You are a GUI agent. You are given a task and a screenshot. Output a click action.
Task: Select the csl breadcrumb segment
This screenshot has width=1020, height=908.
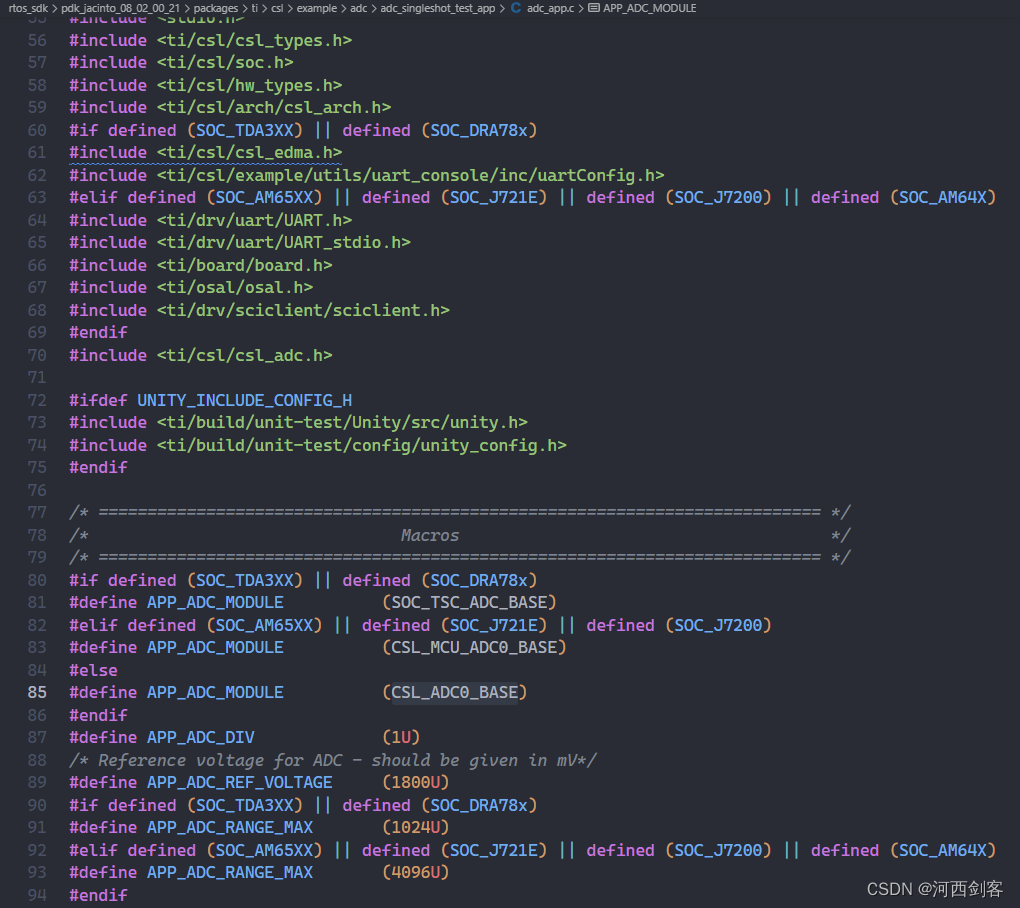(x=277, y=8)
